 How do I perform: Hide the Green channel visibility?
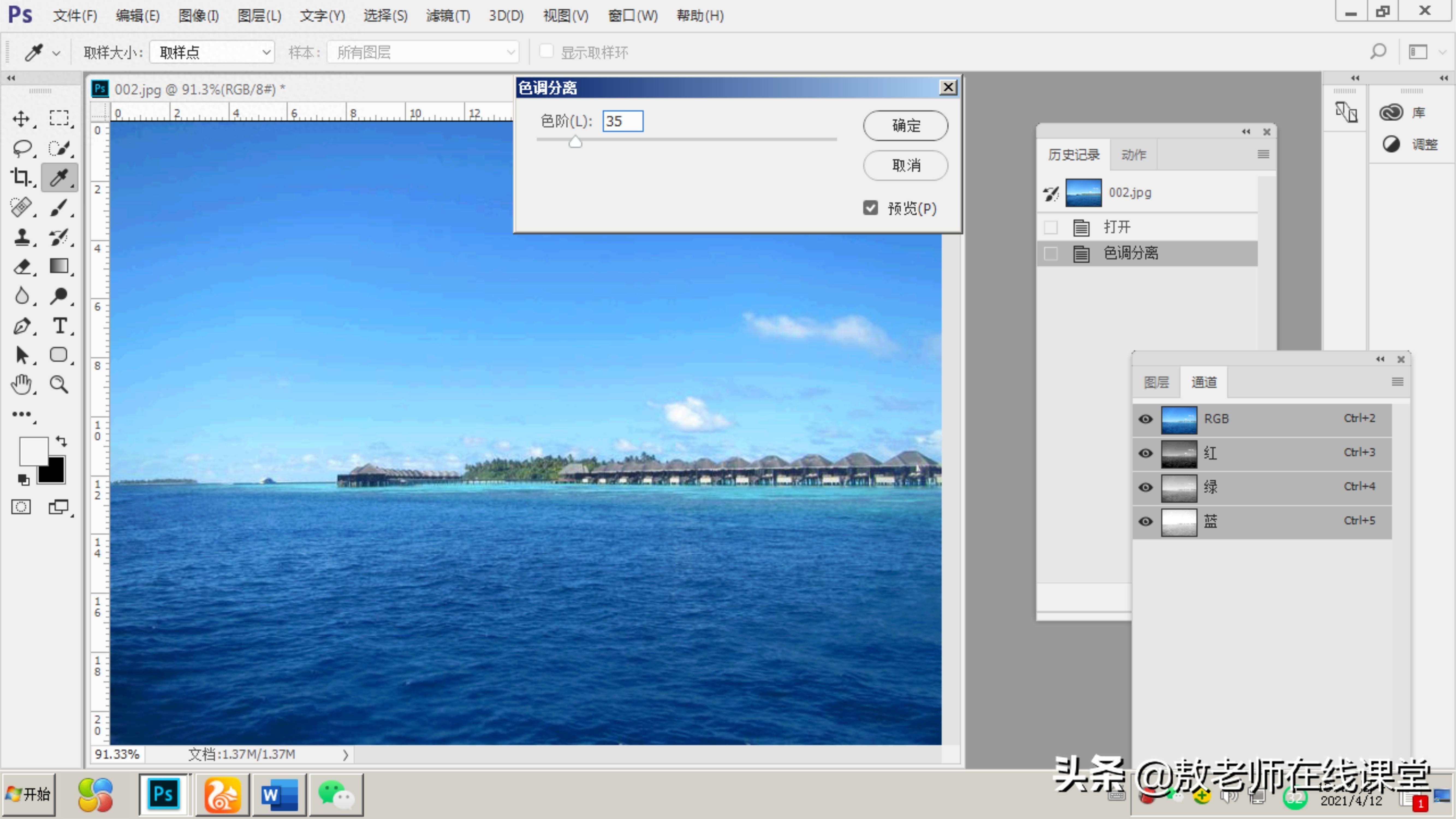click(x=1146, y=487)
